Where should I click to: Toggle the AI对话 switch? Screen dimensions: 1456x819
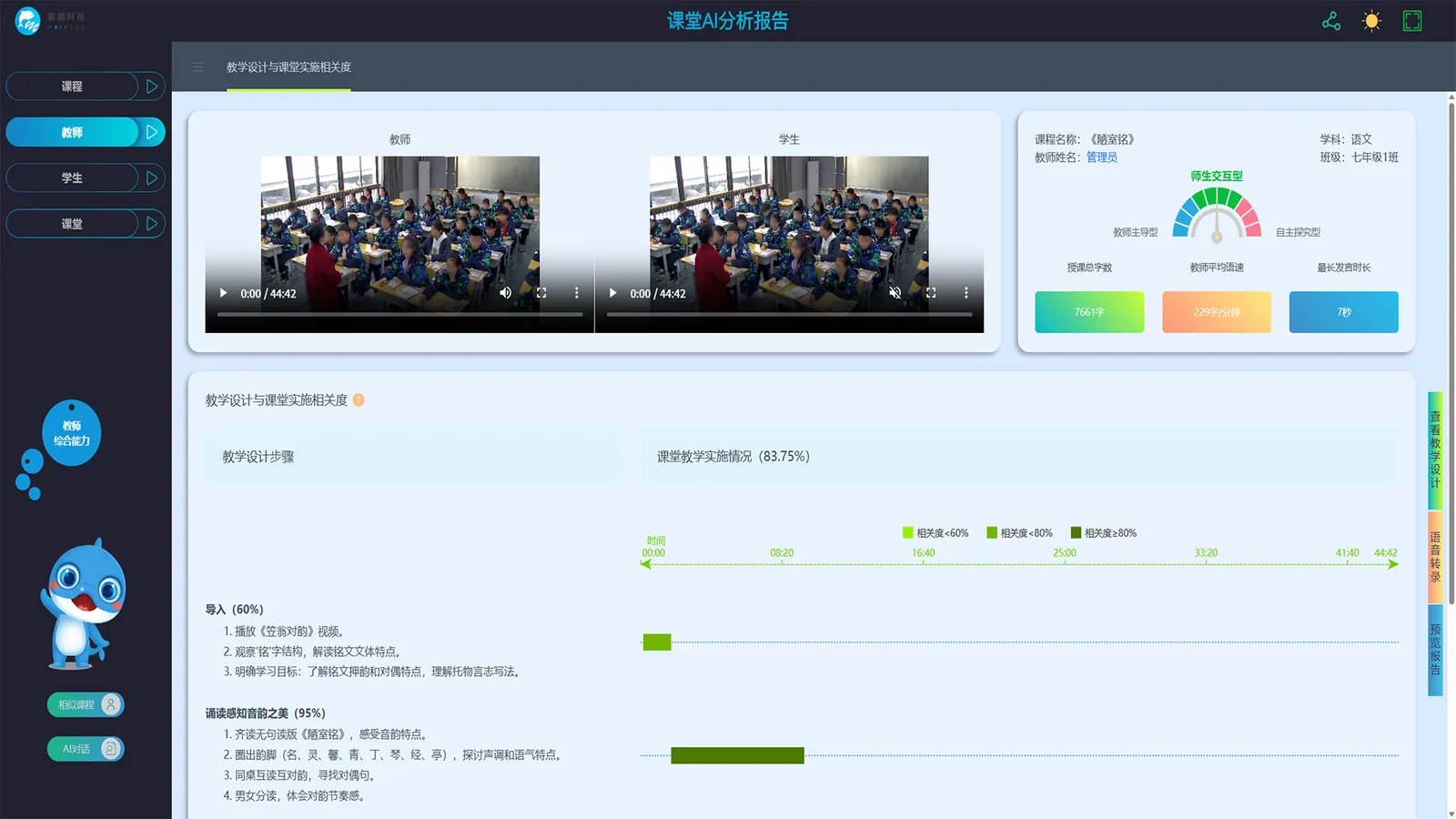(86, 749)
